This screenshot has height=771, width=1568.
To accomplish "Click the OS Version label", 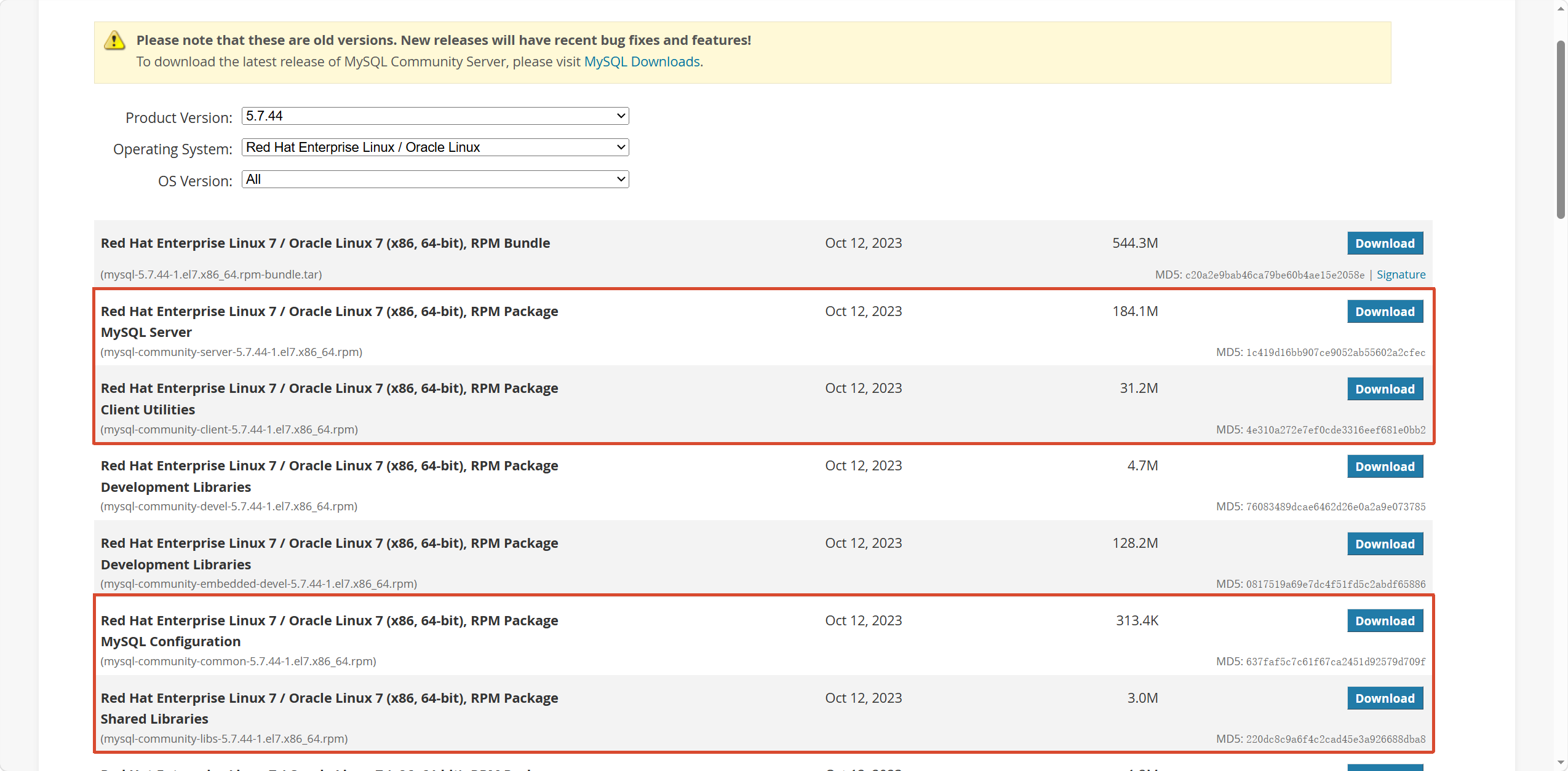I will click(x=195, y=181).
